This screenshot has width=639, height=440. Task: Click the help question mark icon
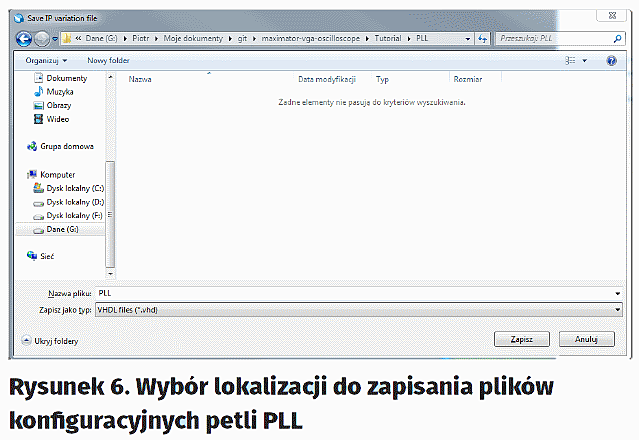(x=611, y=61)
